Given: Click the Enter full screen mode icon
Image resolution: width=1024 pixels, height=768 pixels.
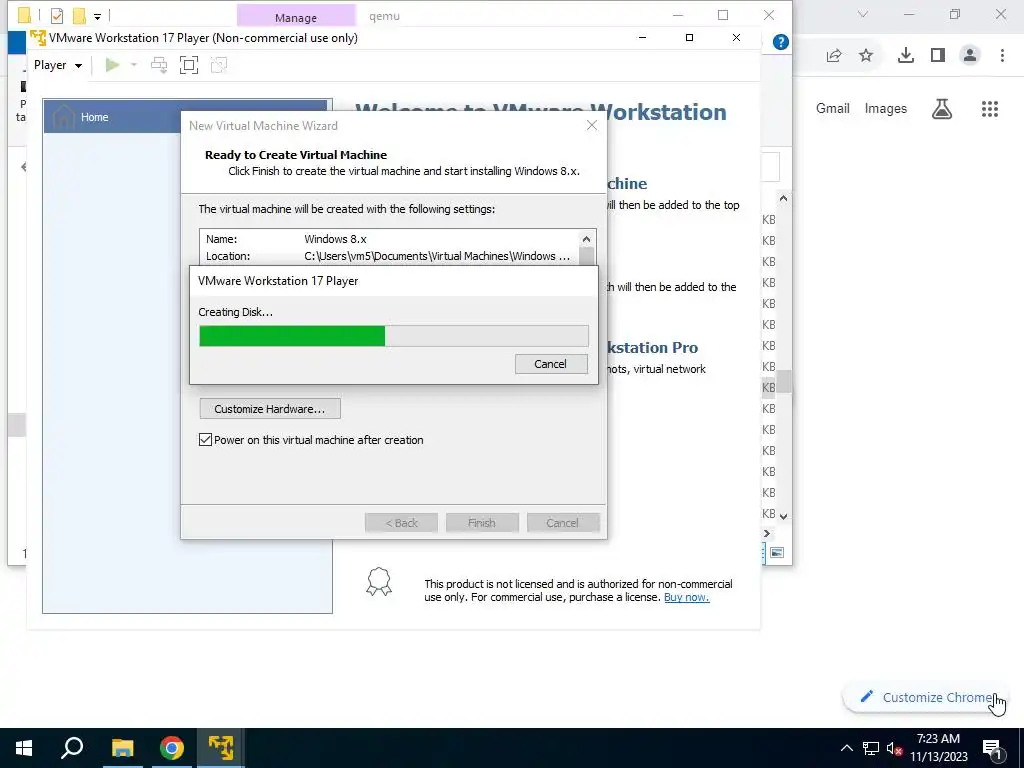Looking at the screenshot, I should click(x=189, y=65).
